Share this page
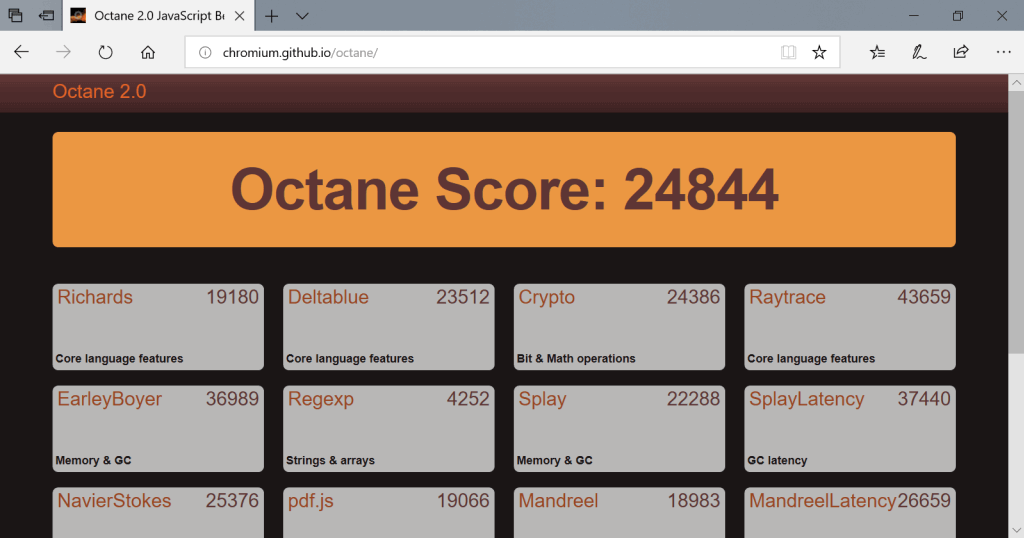The width and height of the screenshot is (1024, 538). (x=961, y=52)
